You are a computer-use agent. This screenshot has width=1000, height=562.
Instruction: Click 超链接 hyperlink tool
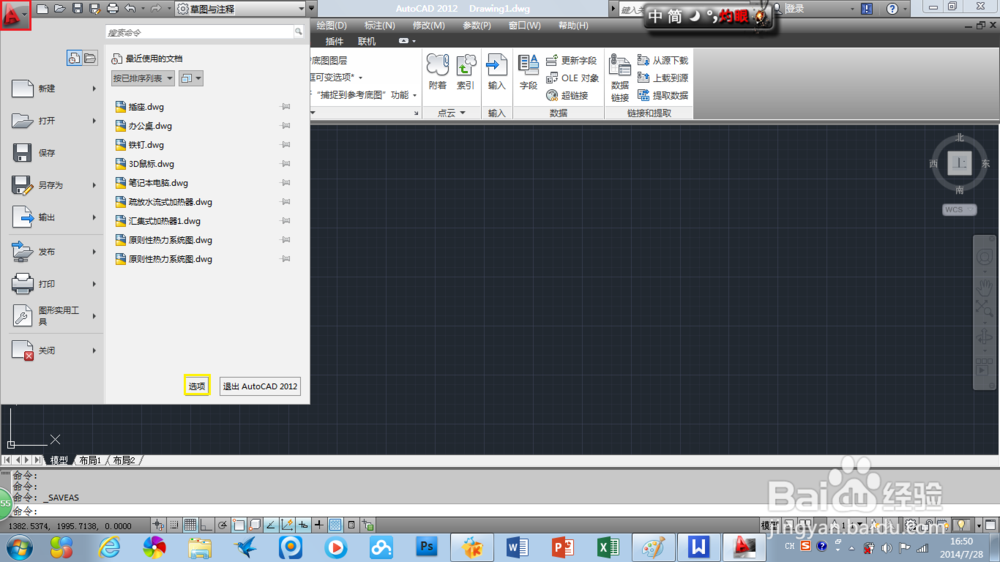(x=567, y=96)
